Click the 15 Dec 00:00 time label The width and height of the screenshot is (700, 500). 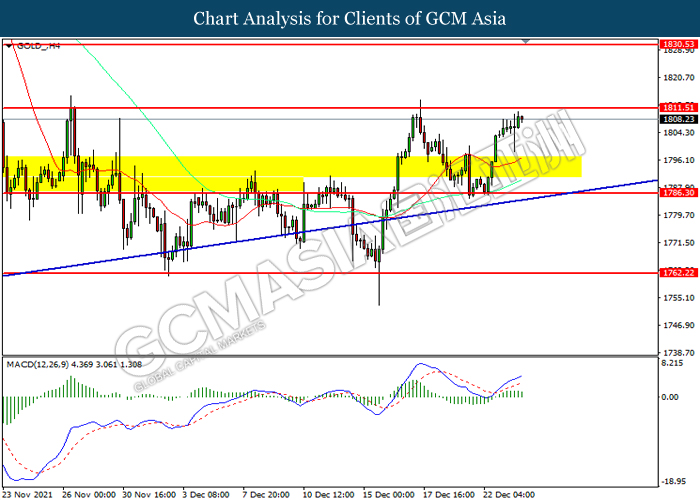[388, 495]
